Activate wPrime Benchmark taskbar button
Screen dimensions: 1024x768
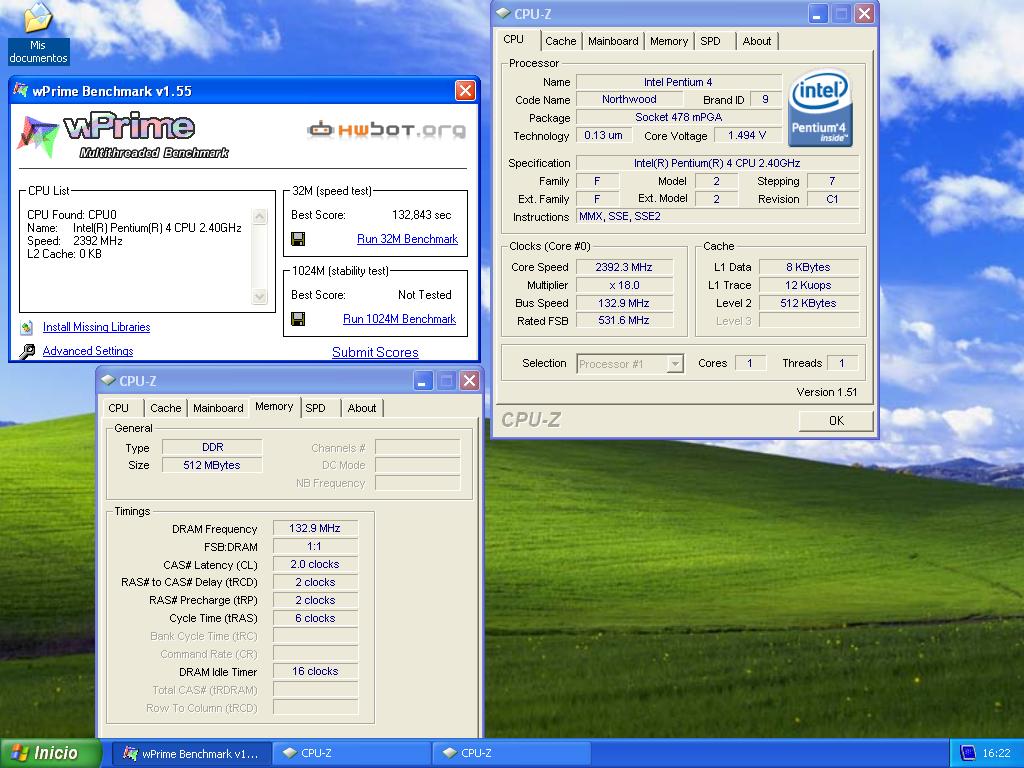pos(192,754)
